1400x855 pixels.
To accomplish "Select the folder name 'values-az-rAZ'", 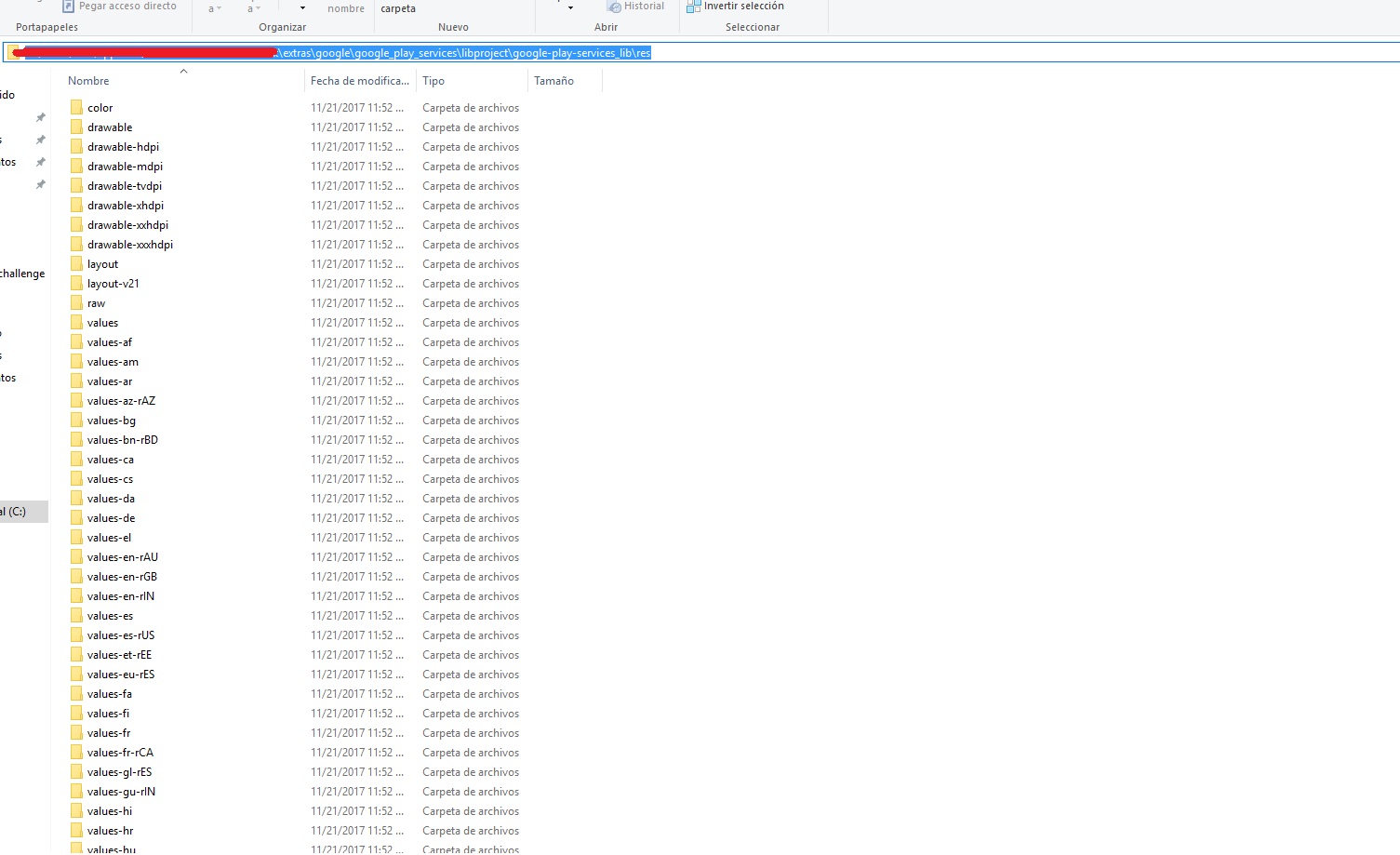I will point(121,401).
